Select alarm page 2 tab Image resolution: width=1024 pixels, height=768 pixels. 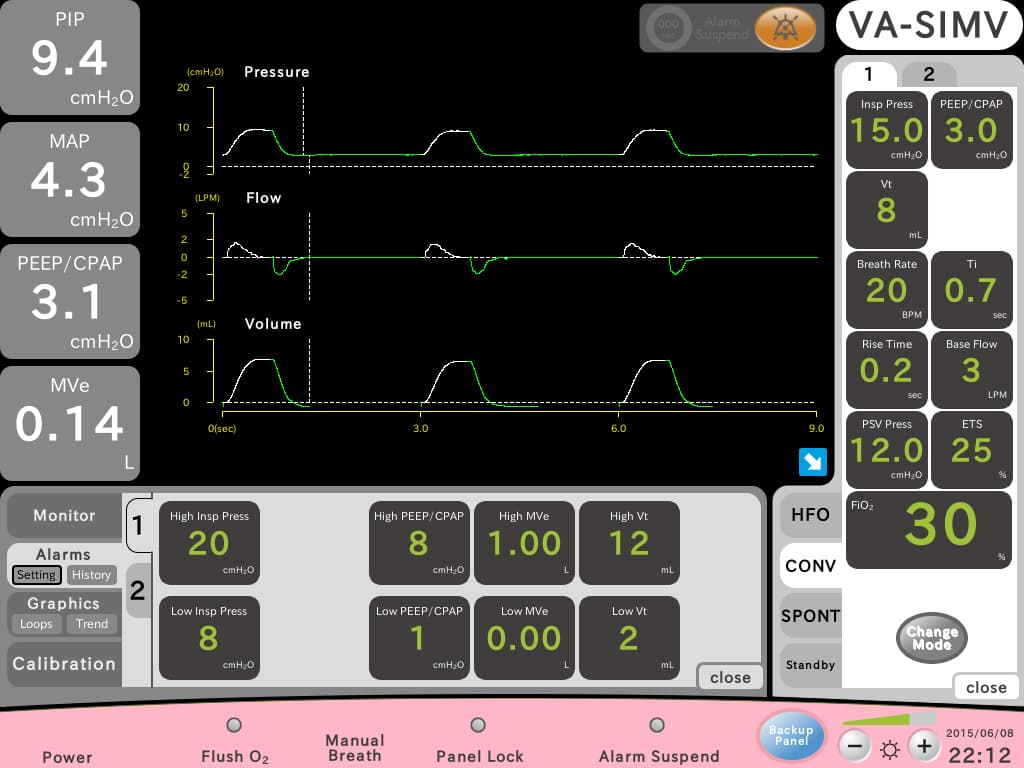[x=138, y=590]
